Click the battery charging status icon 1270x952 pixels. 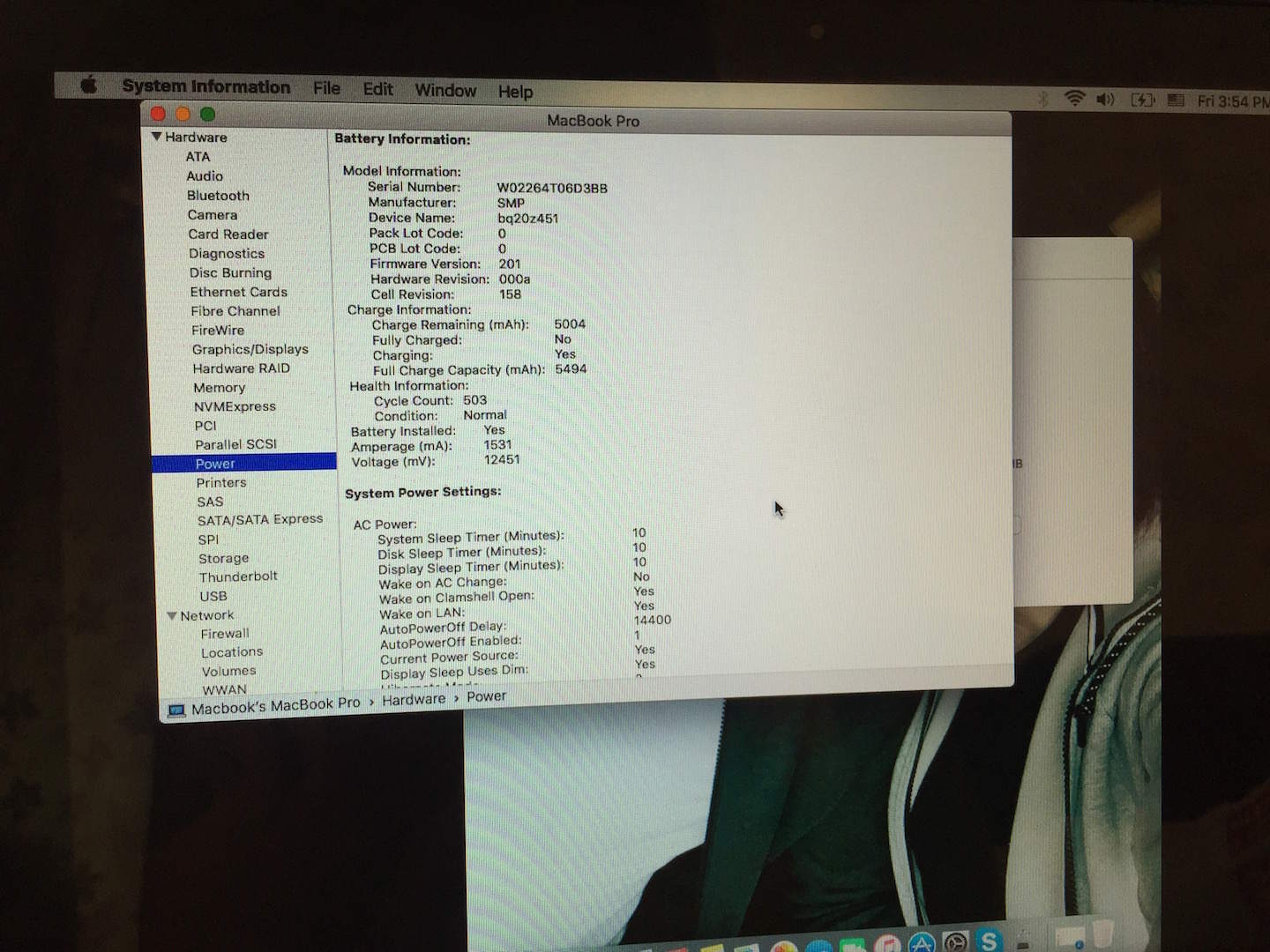click(1142, 100)
